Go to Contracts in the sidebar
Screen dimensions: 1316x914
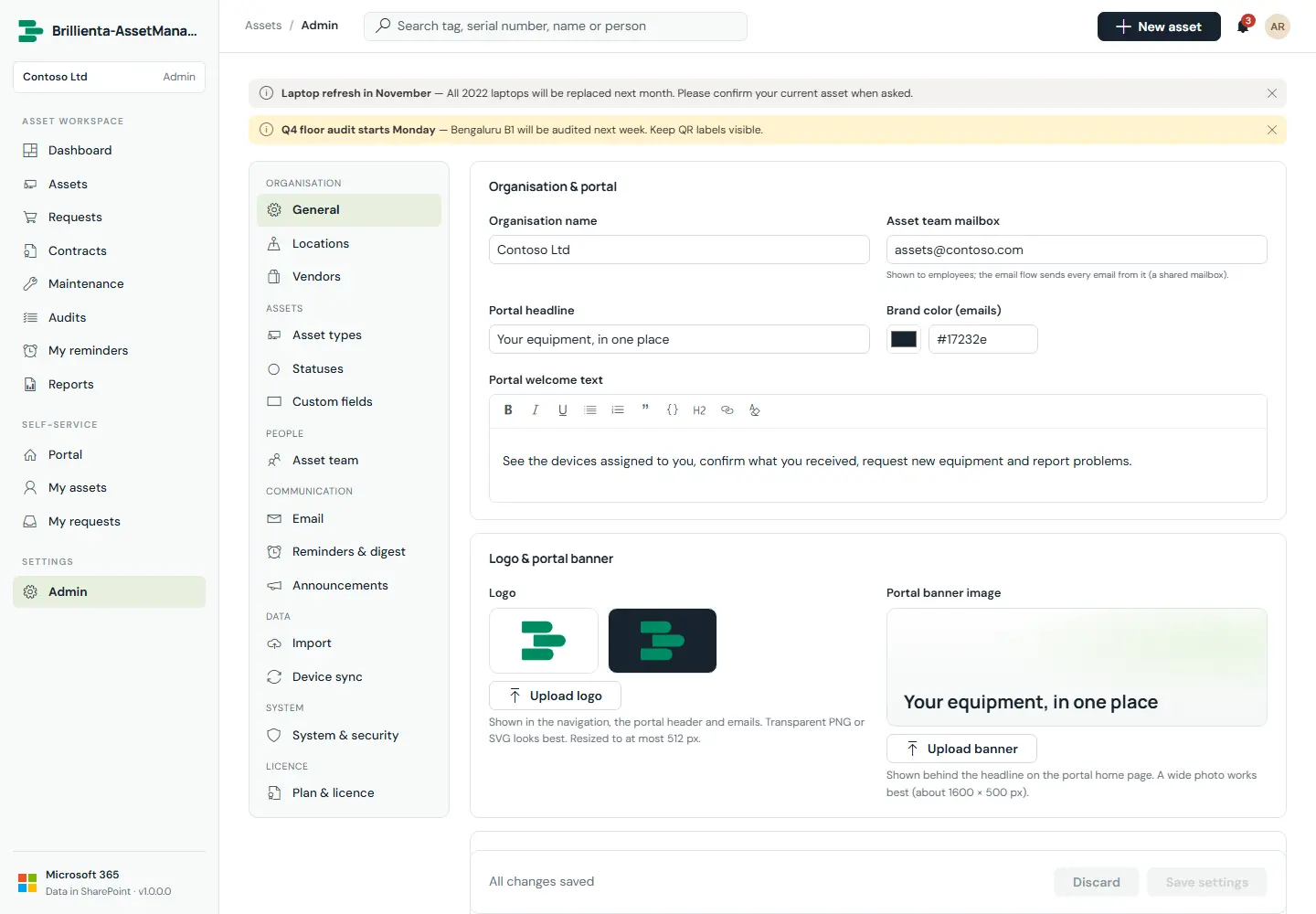click(x=109, y=250)
